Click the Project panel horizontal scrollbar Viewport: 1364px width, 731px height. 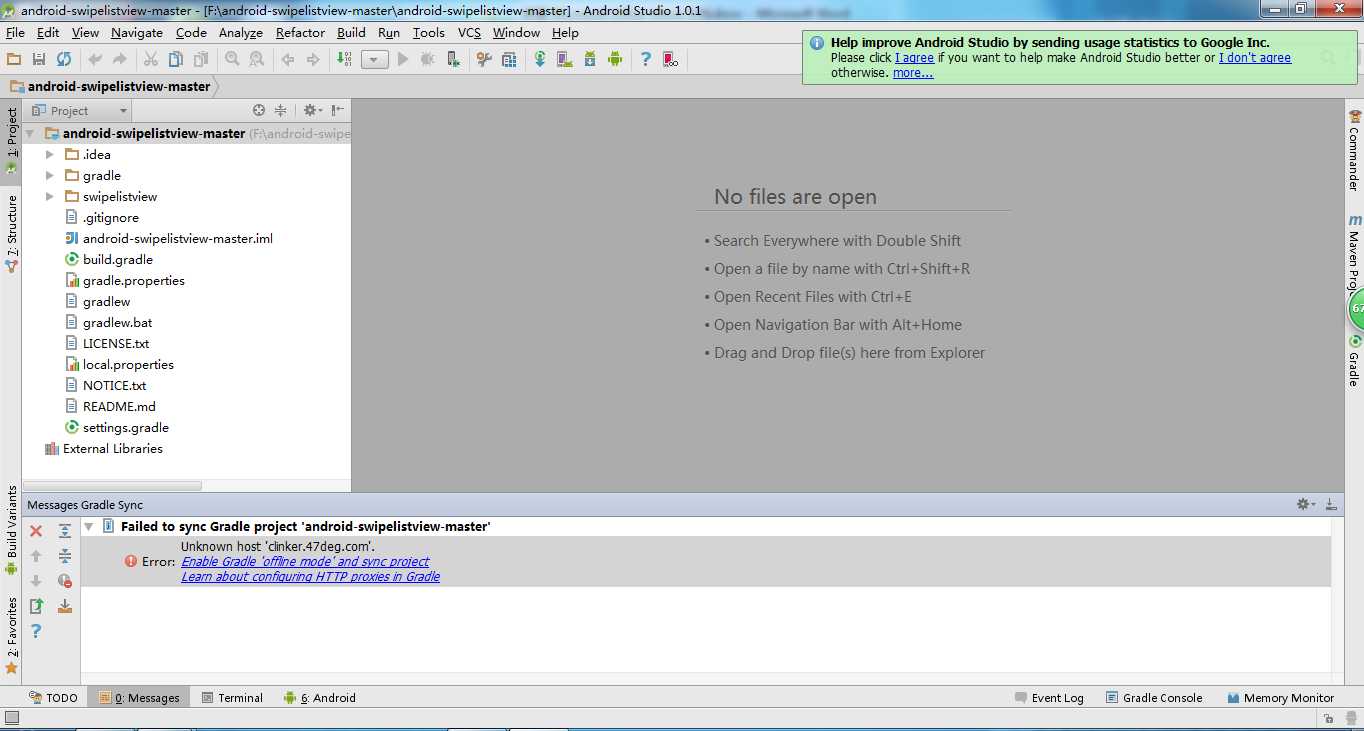[x=113, y=485]
